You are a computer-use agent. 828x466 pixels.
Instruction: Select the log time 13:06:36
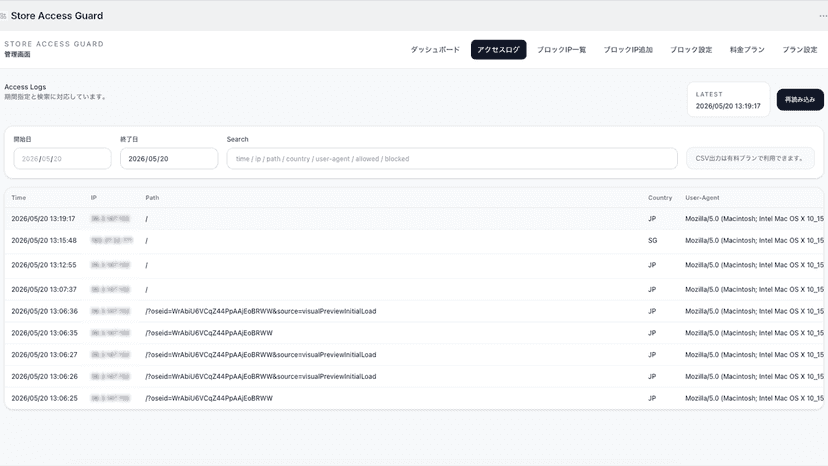pyautogui.click(x=44, y=311)
